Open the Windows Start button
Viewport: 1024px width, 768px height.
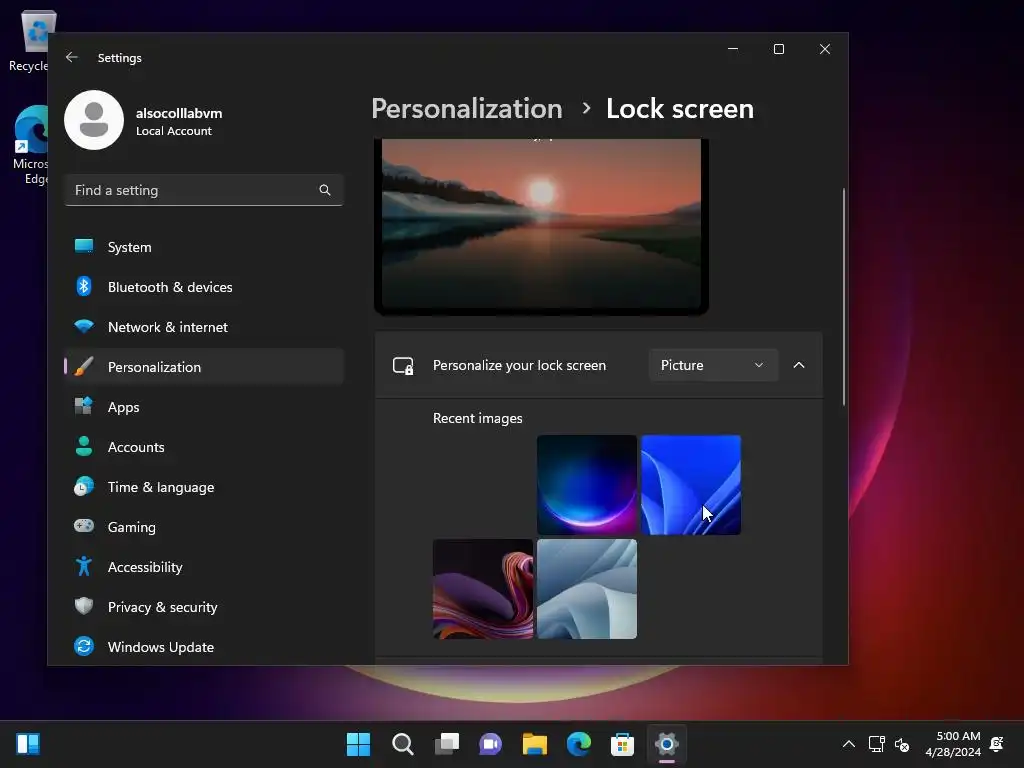[358, 744]
